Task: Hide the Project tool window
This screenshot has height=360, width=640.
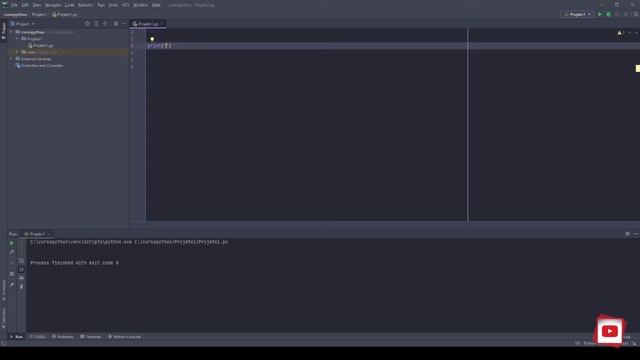Action: coord(124,24)
